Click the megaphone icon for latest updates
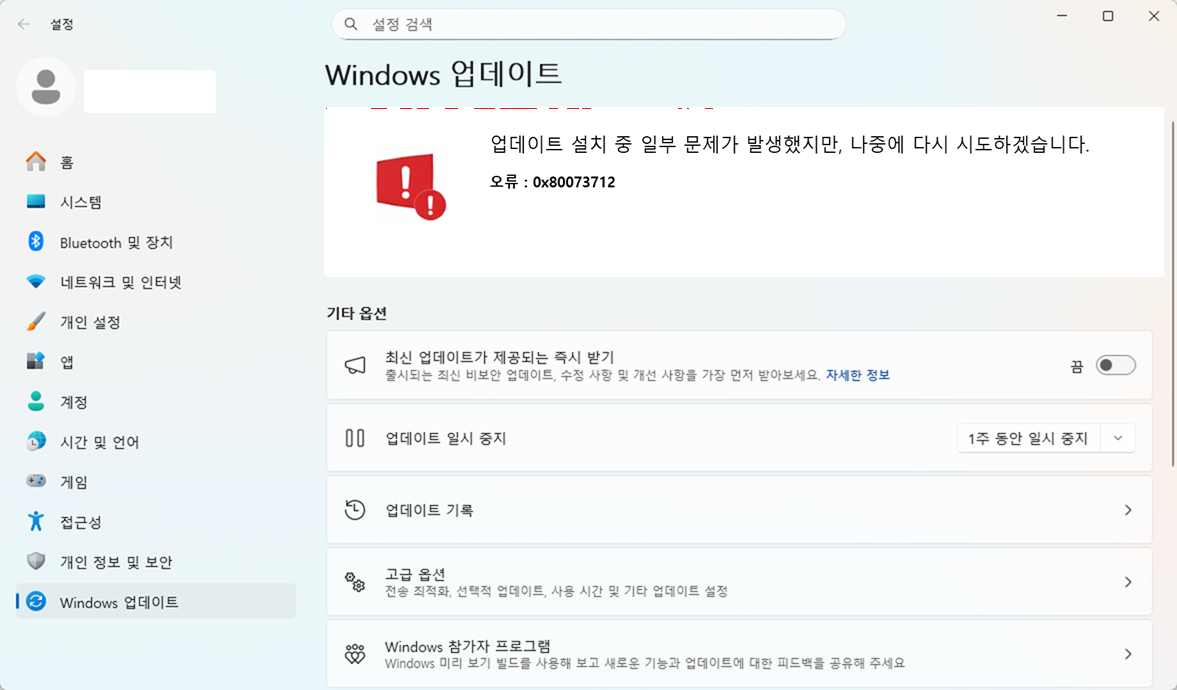Screen dimensions: 1177x690 click(x=355, y=366)
